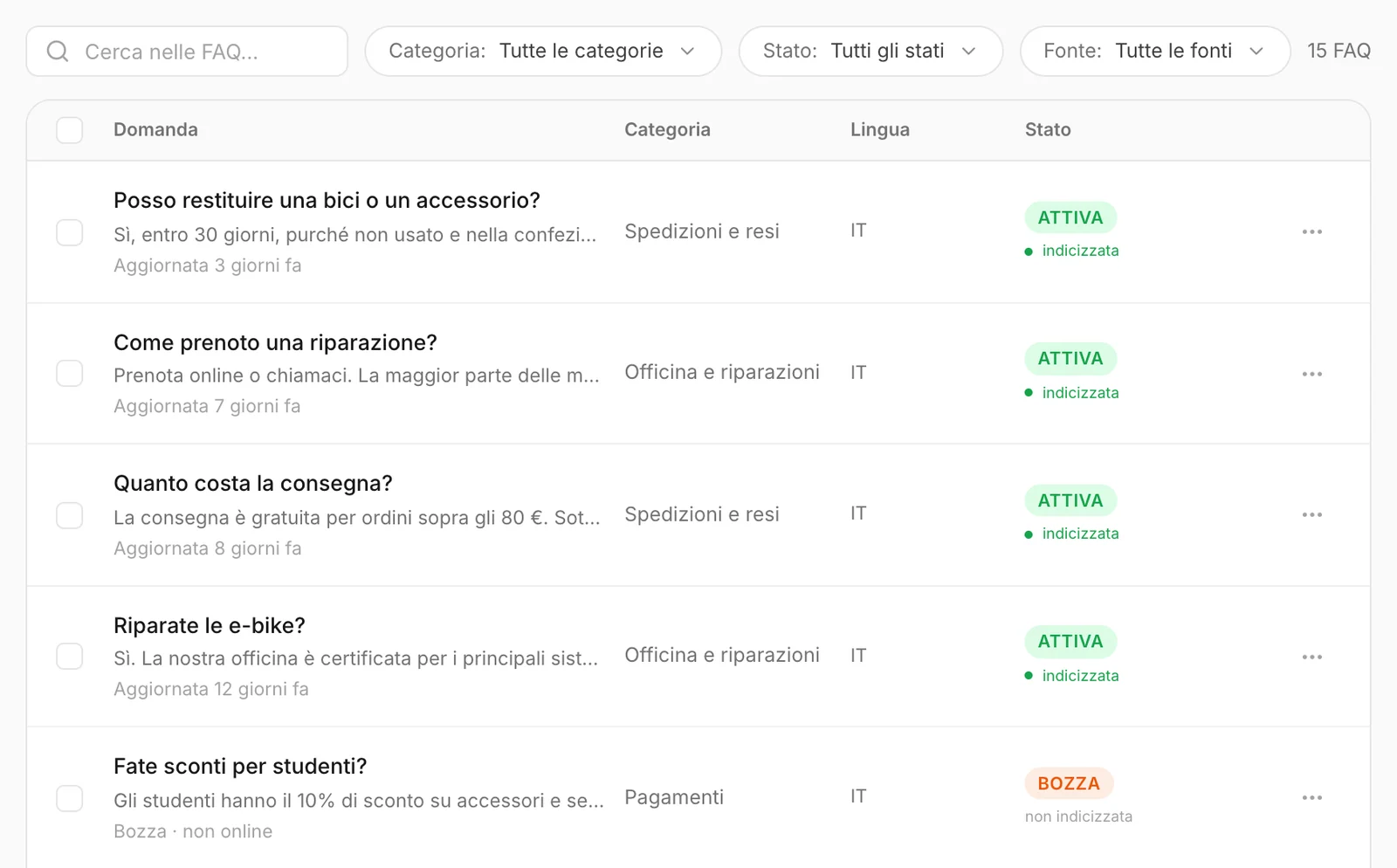
Task: Open more options for 'Quanto costa la consegna?' row
Action: [1311, 514]
